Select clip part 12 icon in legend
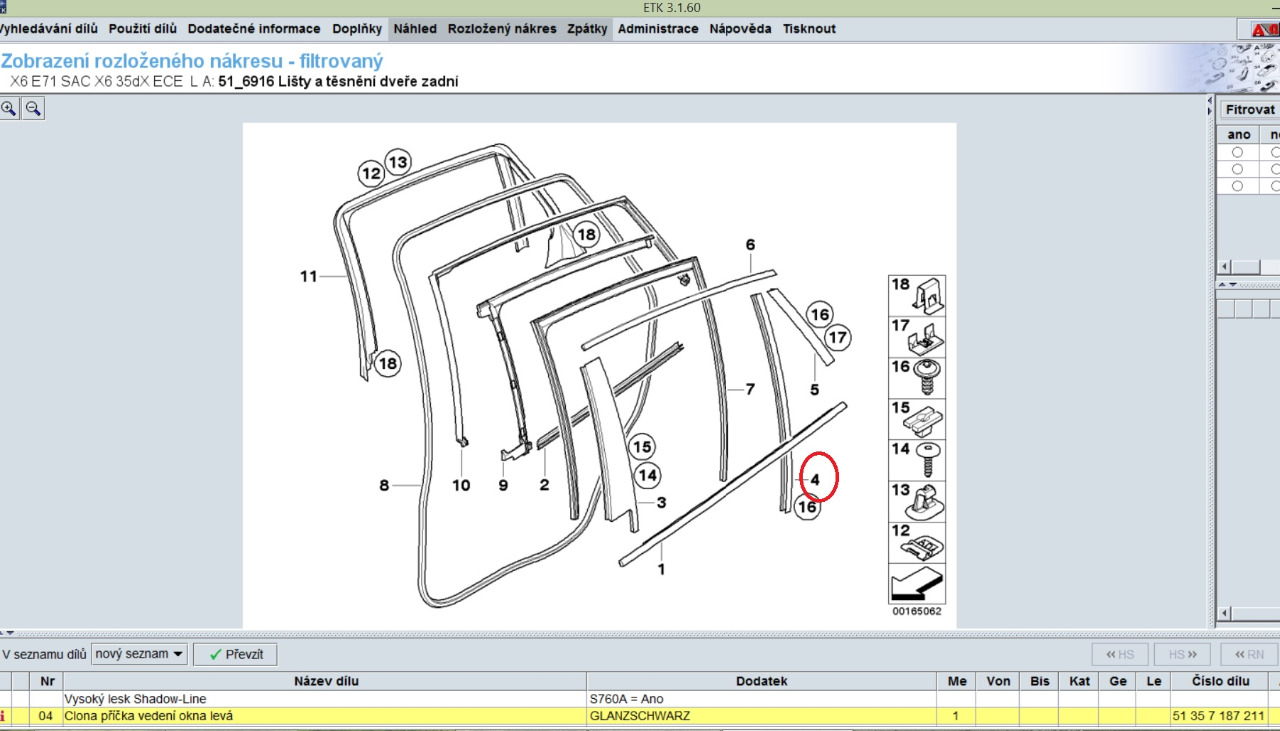The image size is (1280, 731). (x=917, y=541)
